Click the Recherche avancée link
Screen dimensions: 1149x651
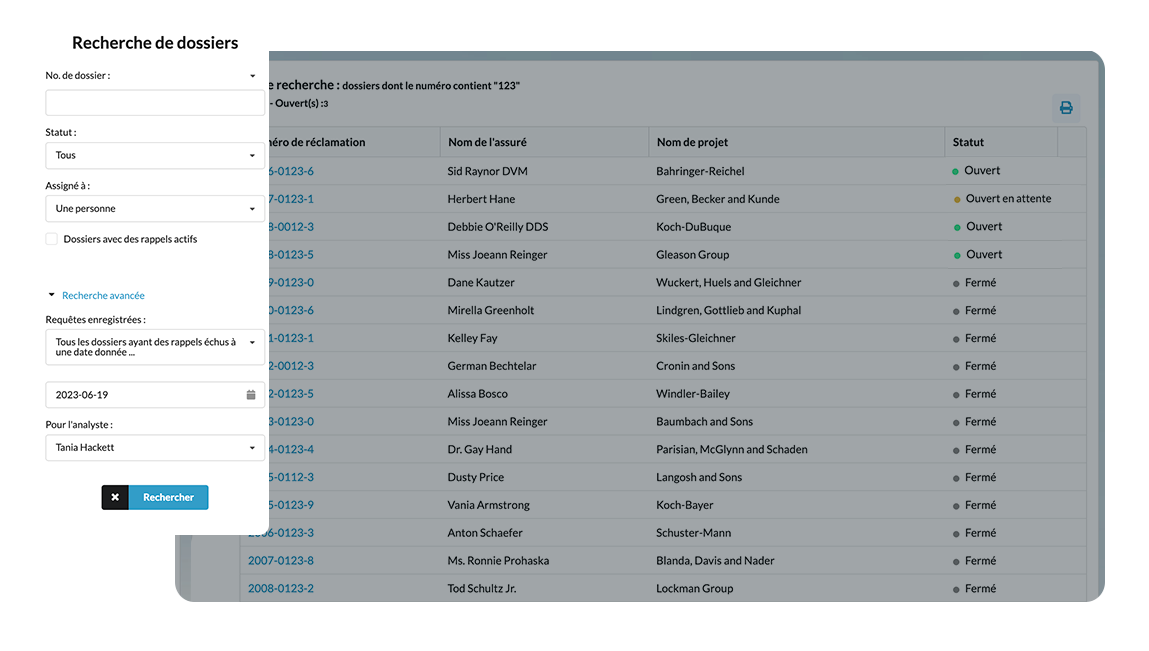(103, 295)
